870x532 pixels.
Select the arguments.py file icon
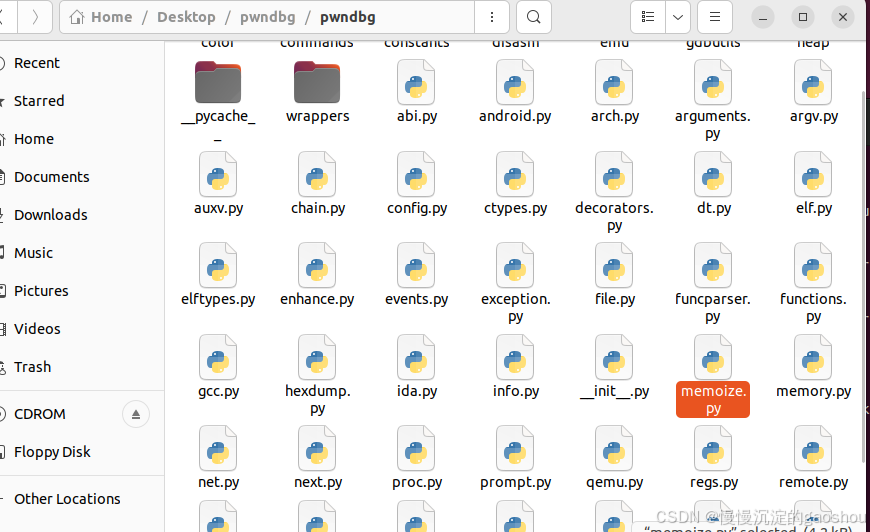click(x=713, y=83)
